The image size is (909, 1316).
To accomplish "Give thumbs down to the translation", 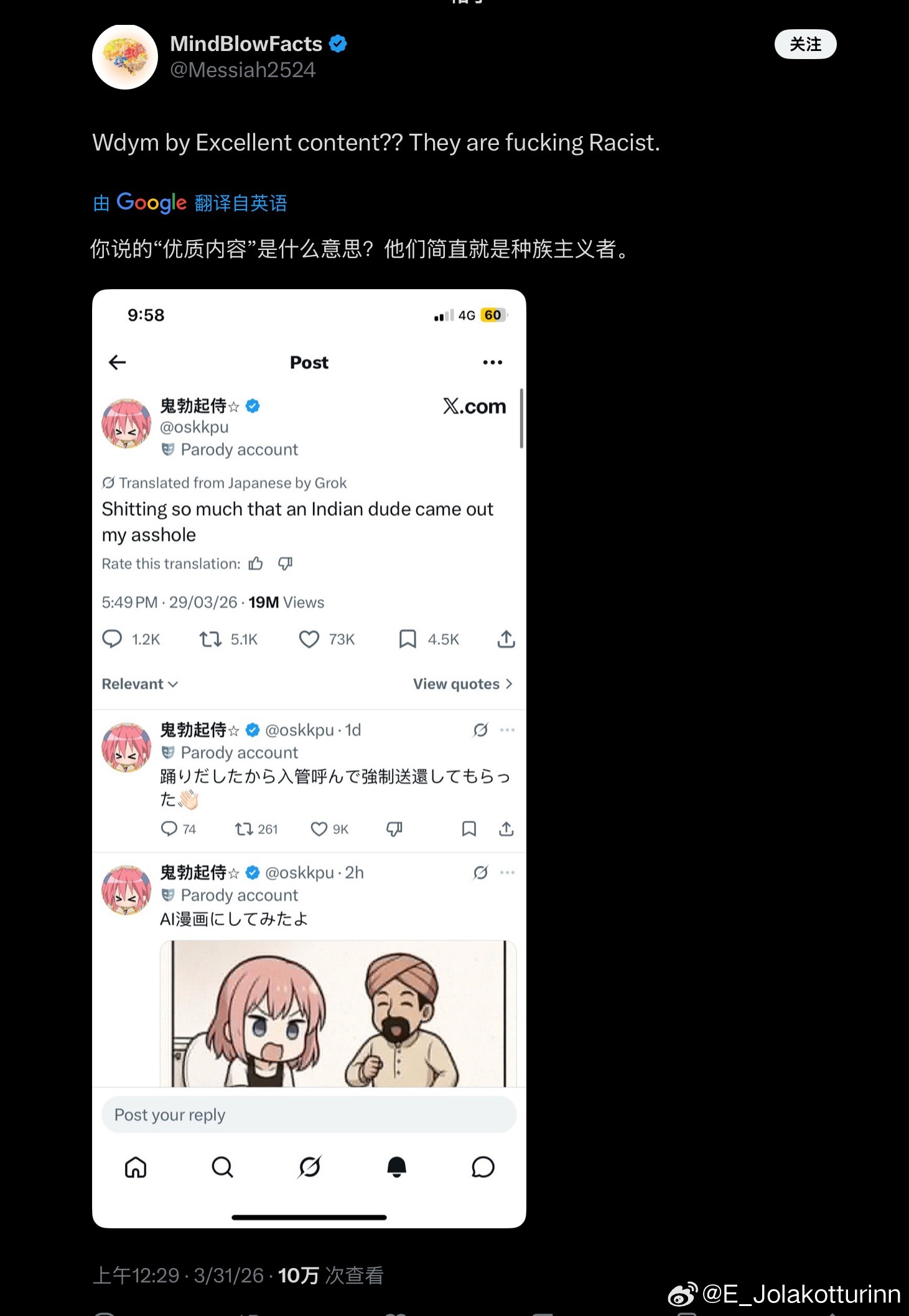I will pyautogui.click(x=285, y=563).
